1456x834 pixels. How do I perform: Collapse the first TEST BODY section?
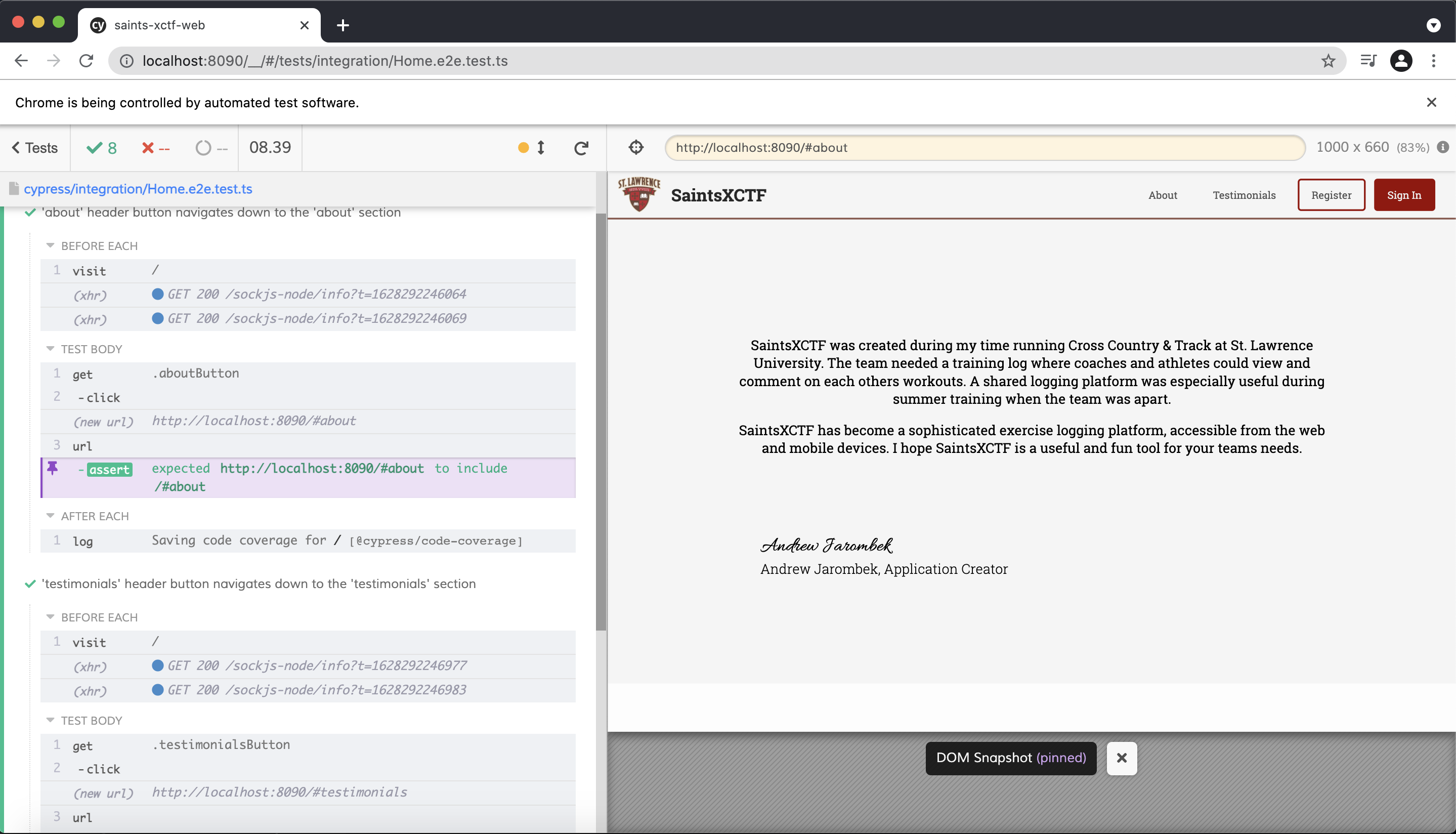point(92,349)
